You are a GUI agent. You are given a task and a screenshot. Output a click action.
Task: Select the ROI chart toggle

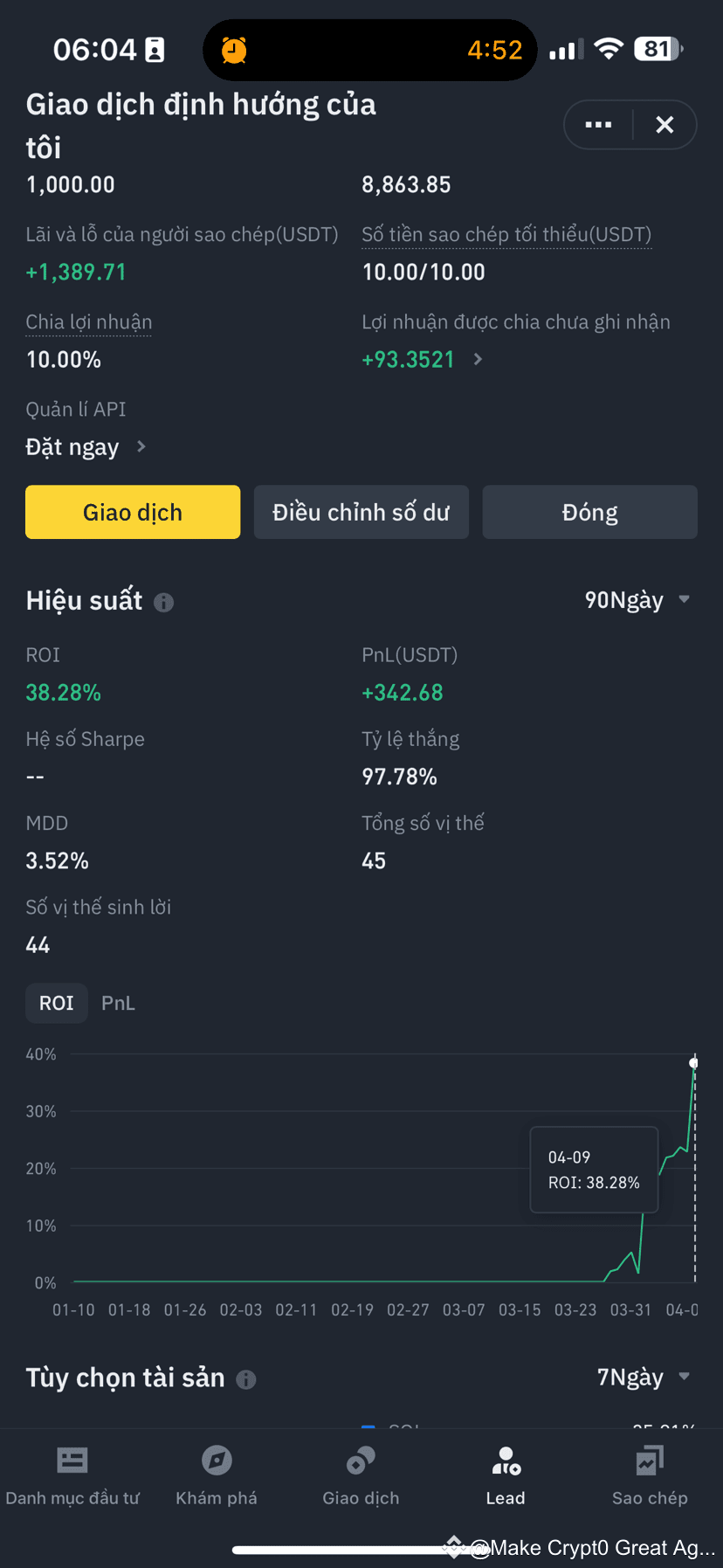point(57,1003)
